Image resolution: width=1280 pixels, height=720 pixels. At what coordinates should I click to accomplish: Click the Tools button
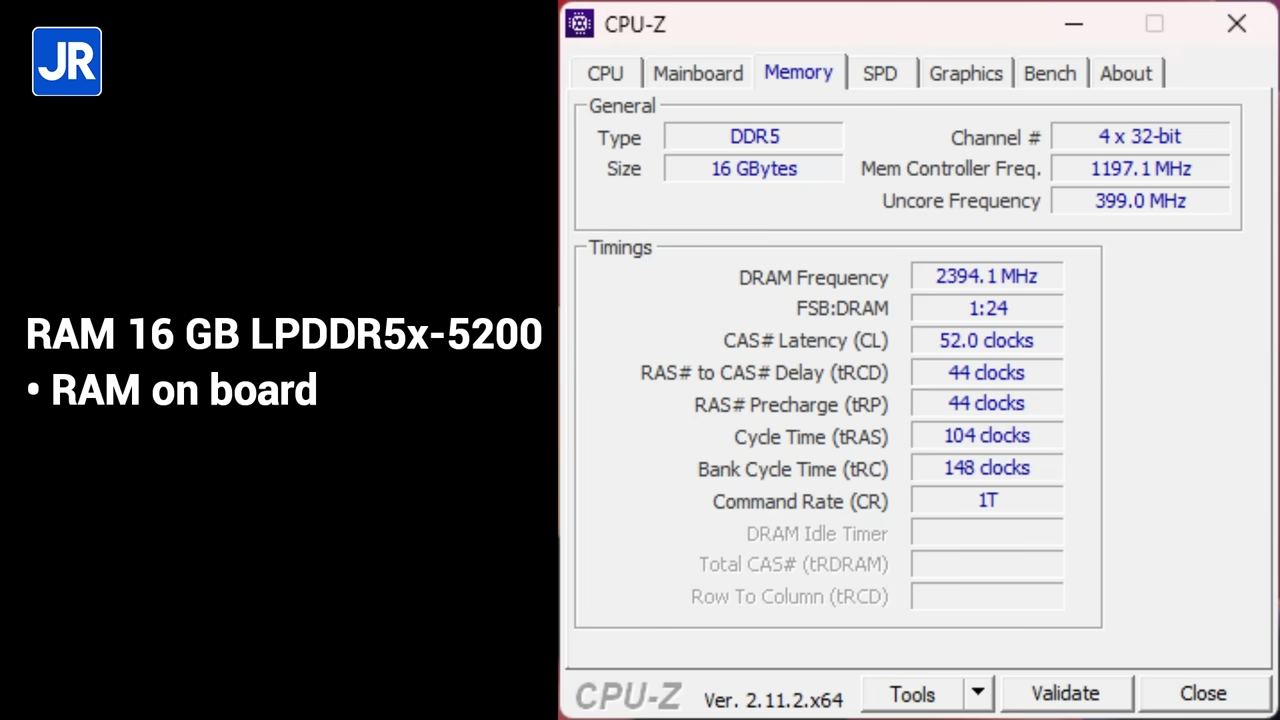pos(912,693)
